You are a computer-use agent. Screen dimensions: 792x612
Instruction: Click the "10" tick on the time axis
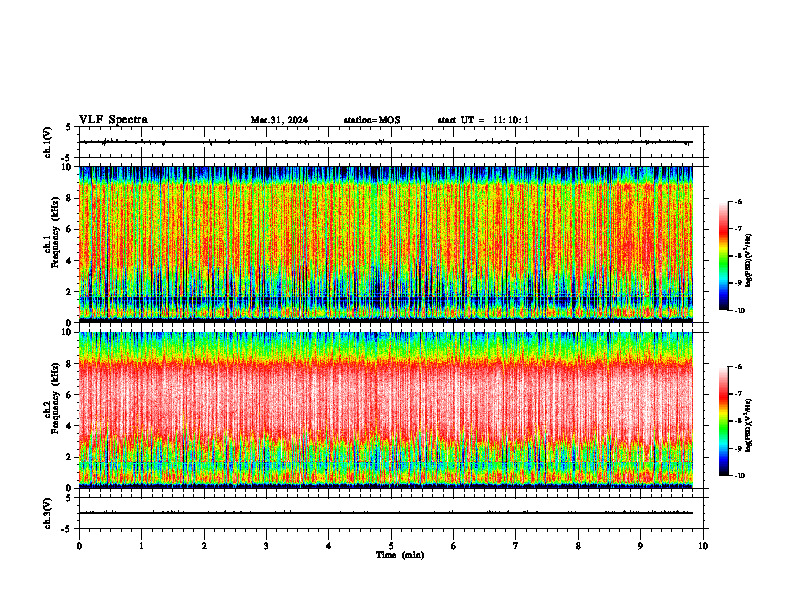coord(703,546)
